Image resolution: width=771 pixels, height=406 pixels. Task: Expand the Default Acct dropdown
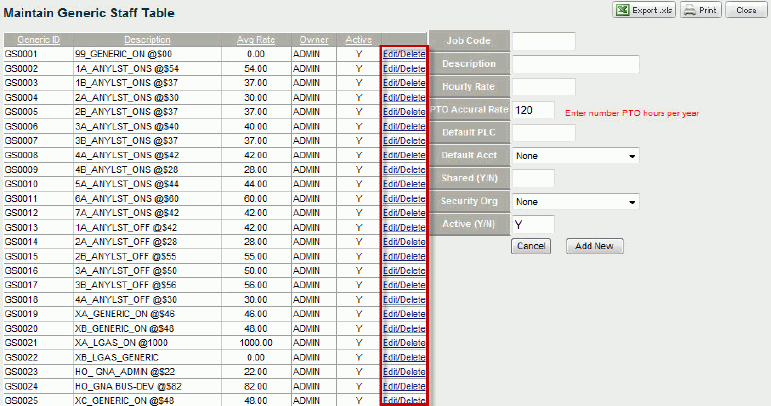point(576,156)
